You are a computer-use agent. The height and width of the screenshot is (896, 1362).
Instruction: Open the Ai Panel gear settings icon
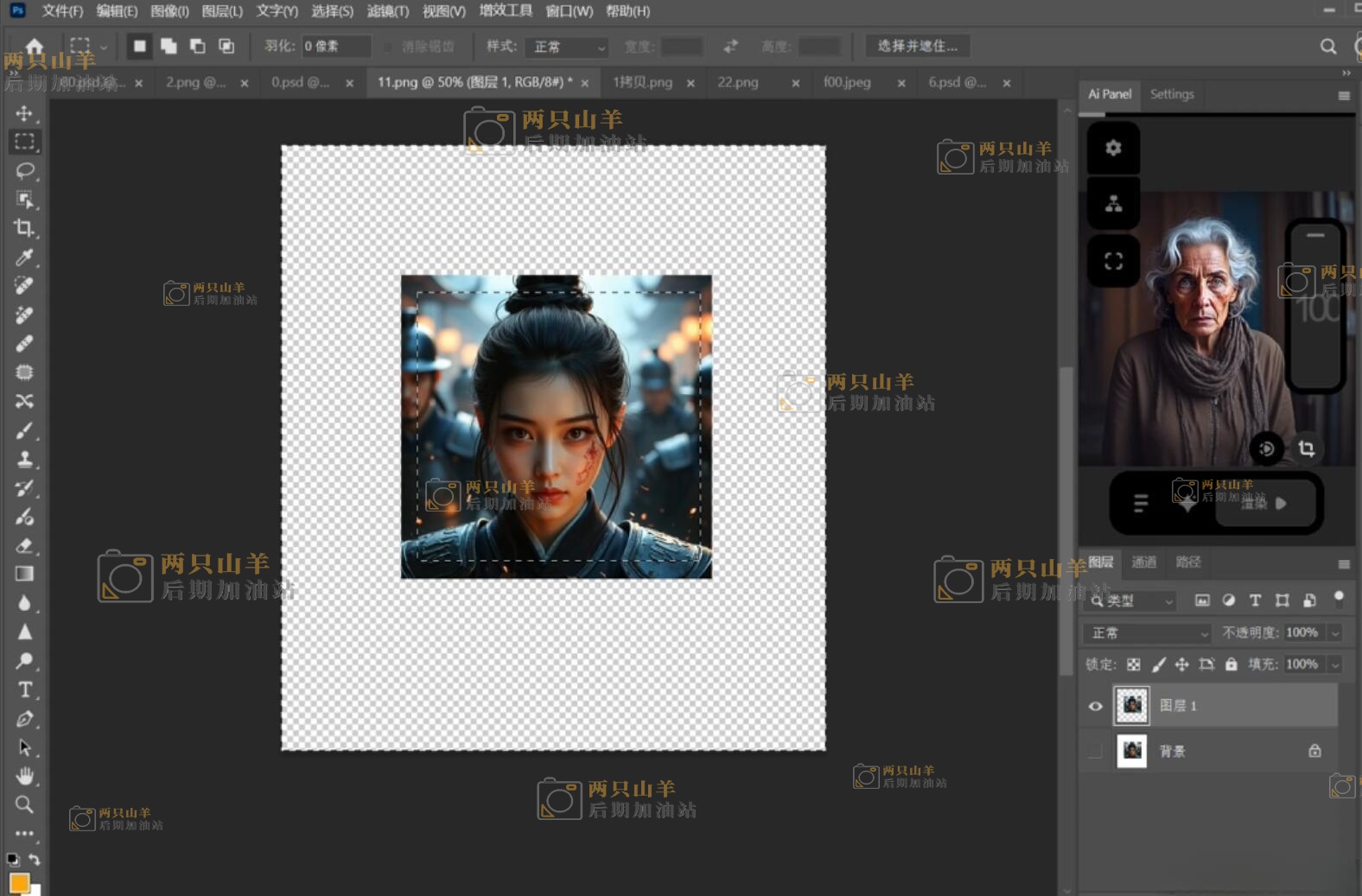1113,148
